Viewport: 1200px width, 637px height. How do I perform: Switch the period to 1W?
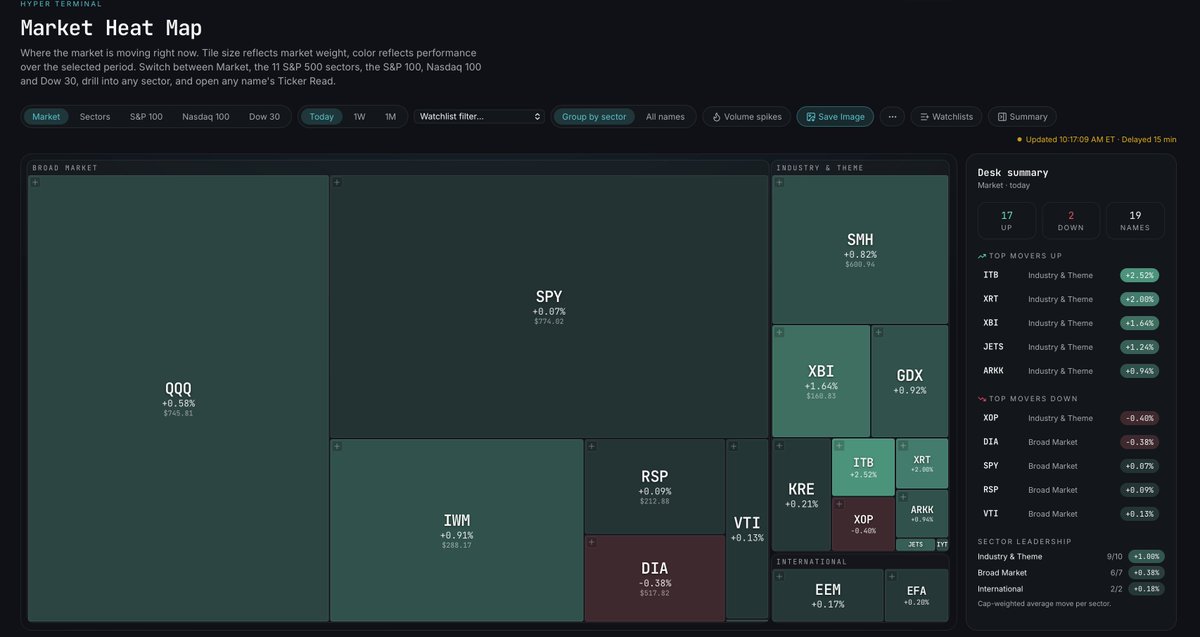(x=359, y=117)
